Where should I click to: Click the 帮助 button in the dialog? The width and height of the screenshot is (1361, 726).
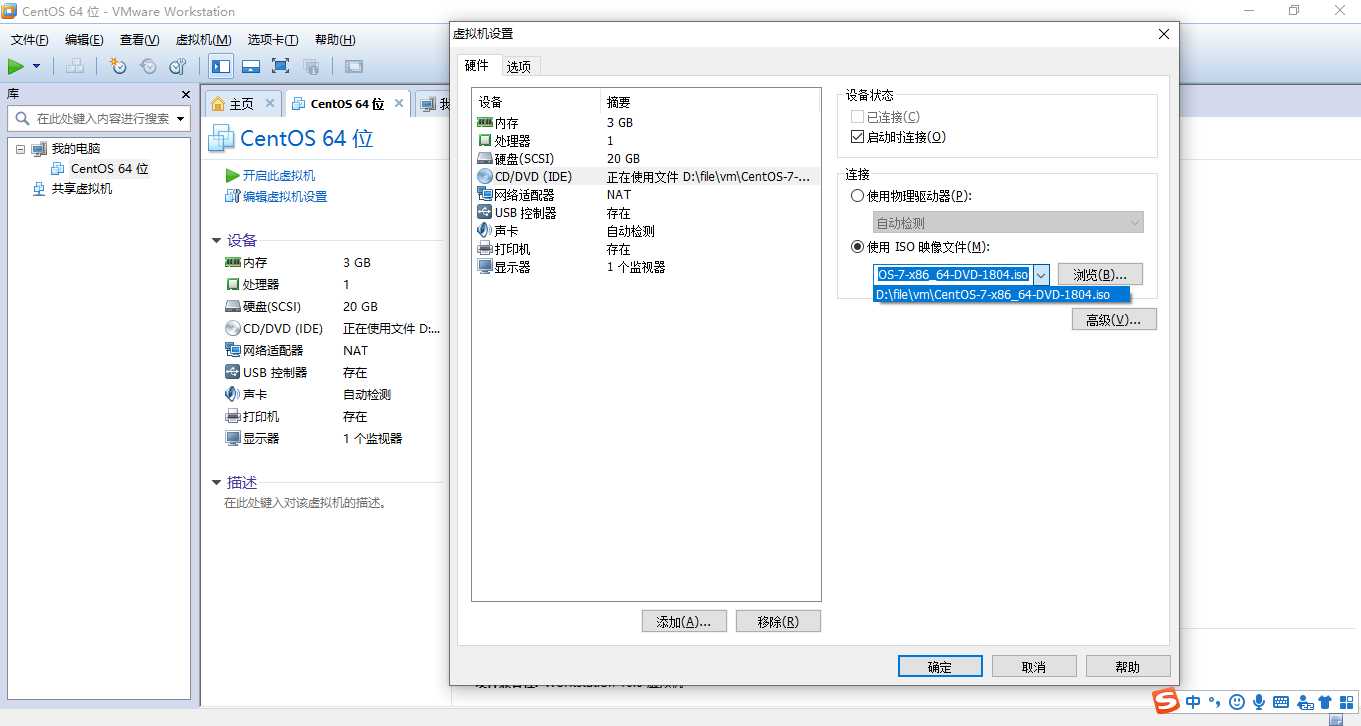point(1127,667)
